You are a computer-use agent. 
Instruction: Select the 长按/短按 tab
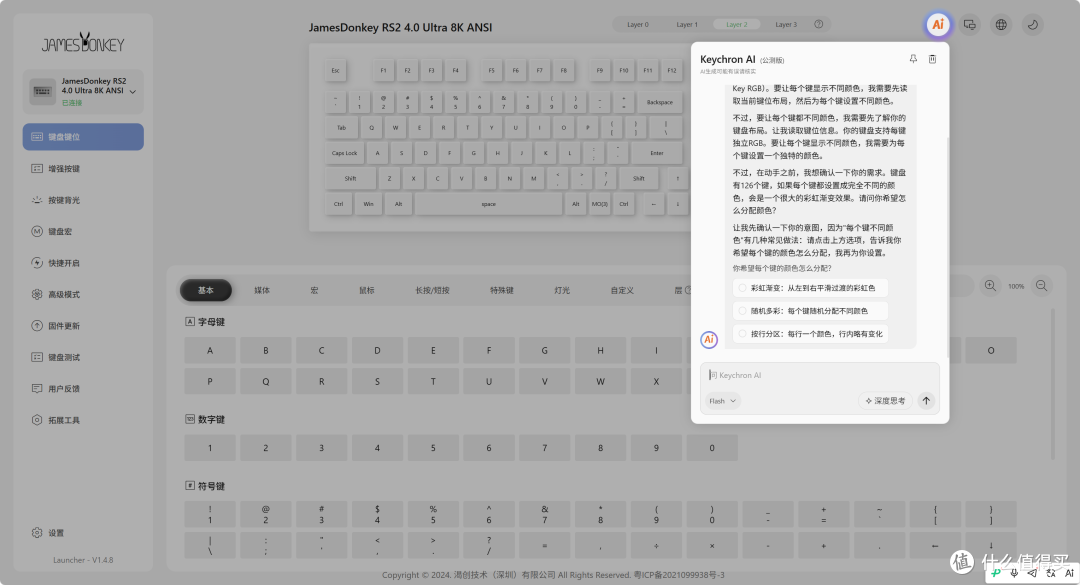pyautogui.click(x=432, y=290)
